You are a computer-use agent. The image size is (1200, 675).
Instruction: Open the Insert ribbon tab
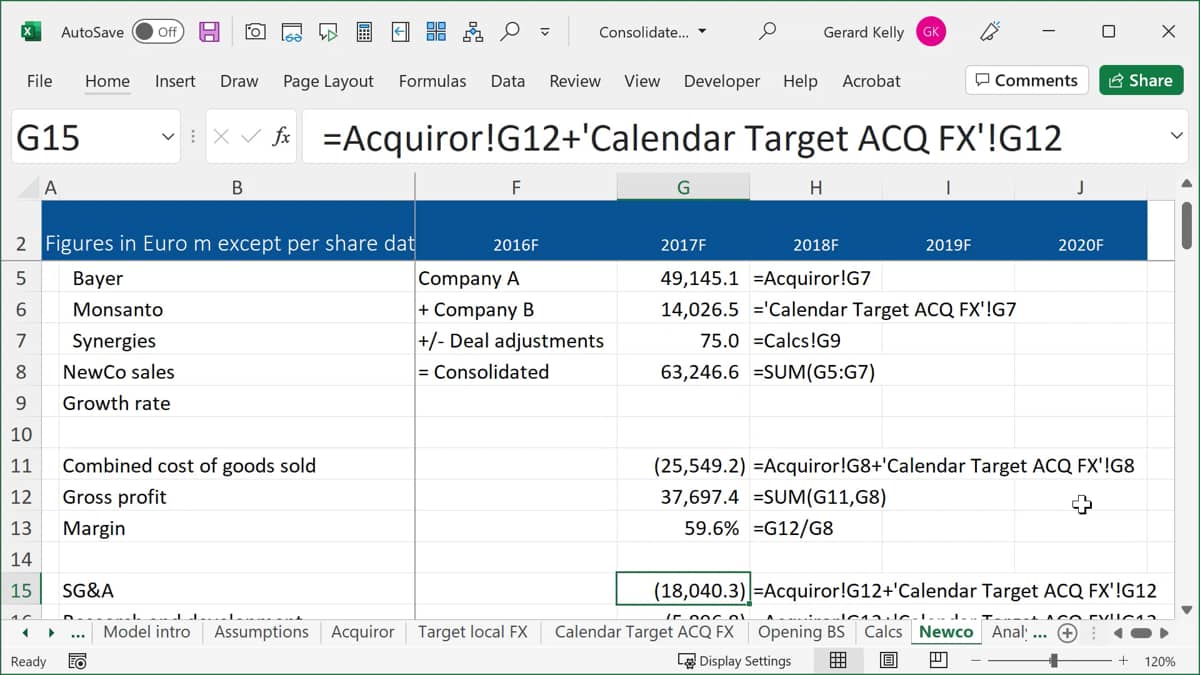point(175,81)
